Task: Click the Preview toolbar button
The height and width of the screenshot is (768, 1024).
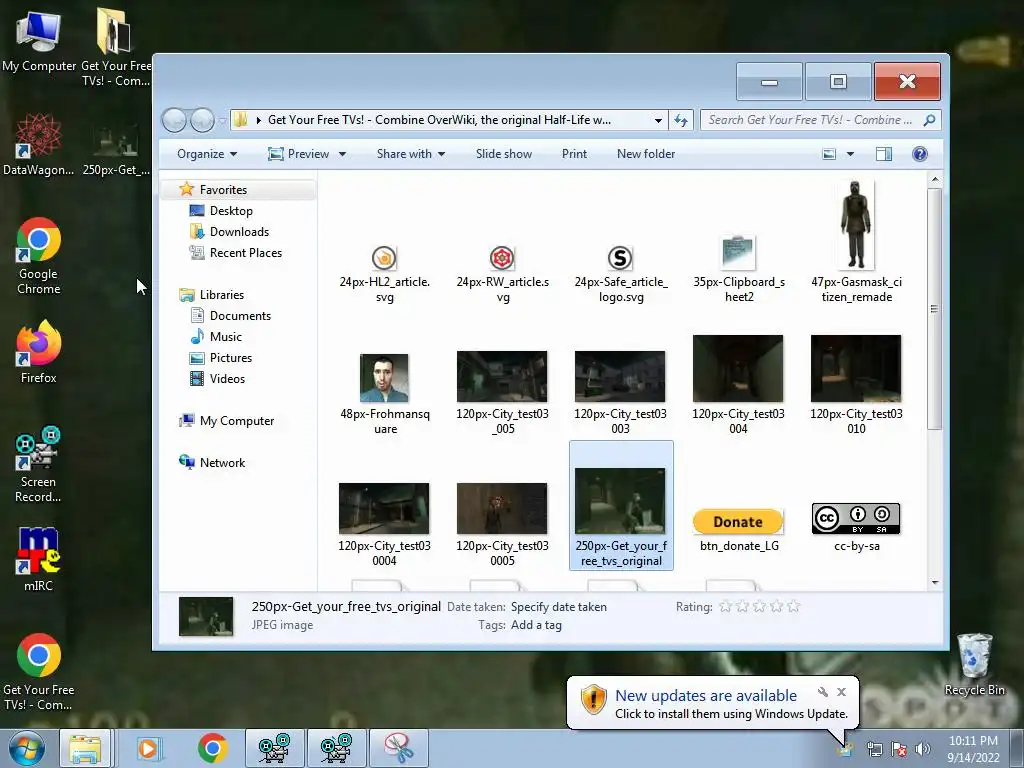Action: [298, 154]
